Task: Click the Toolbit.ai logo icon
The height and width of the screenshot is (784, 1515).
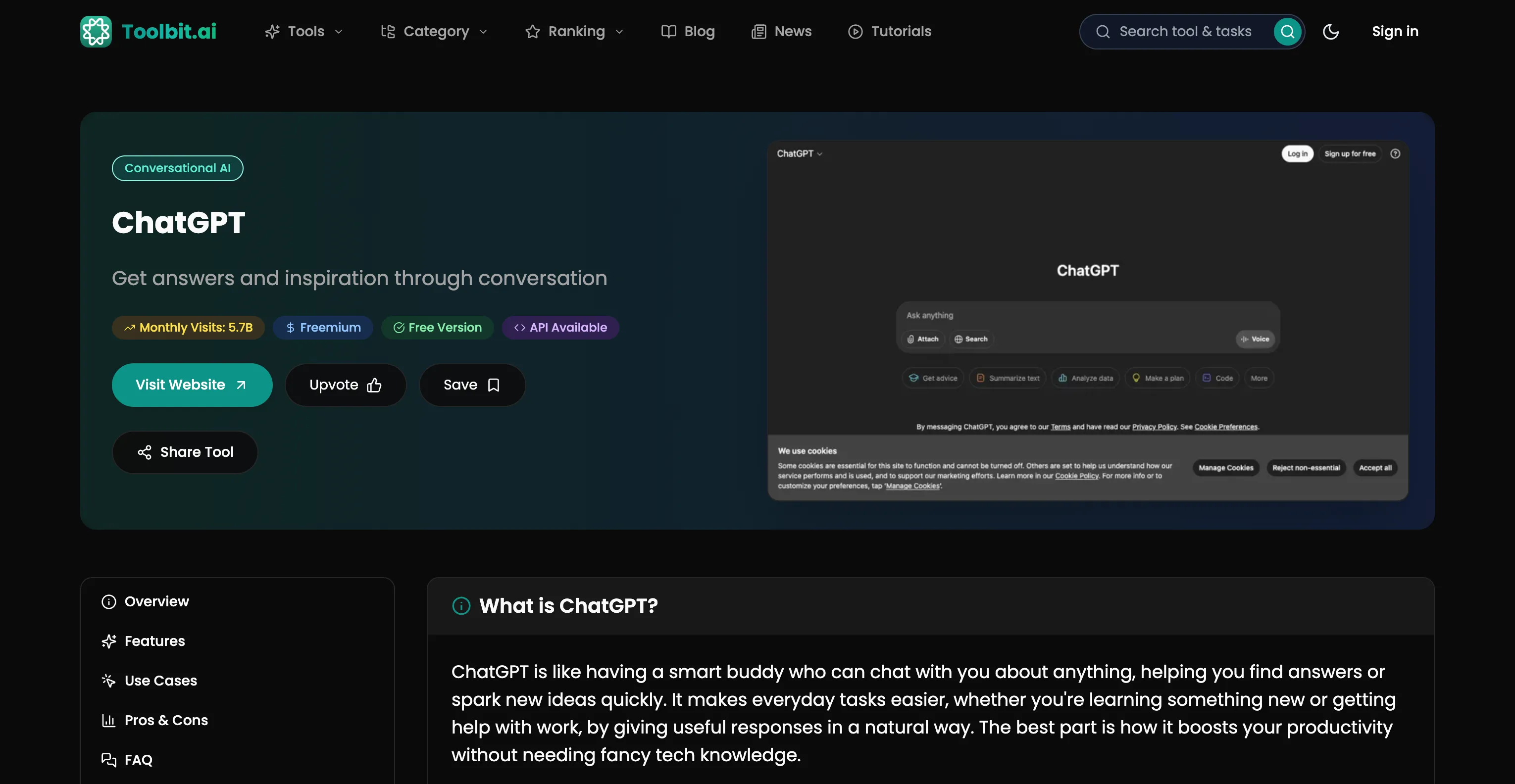Action: [x=96, y=31]
